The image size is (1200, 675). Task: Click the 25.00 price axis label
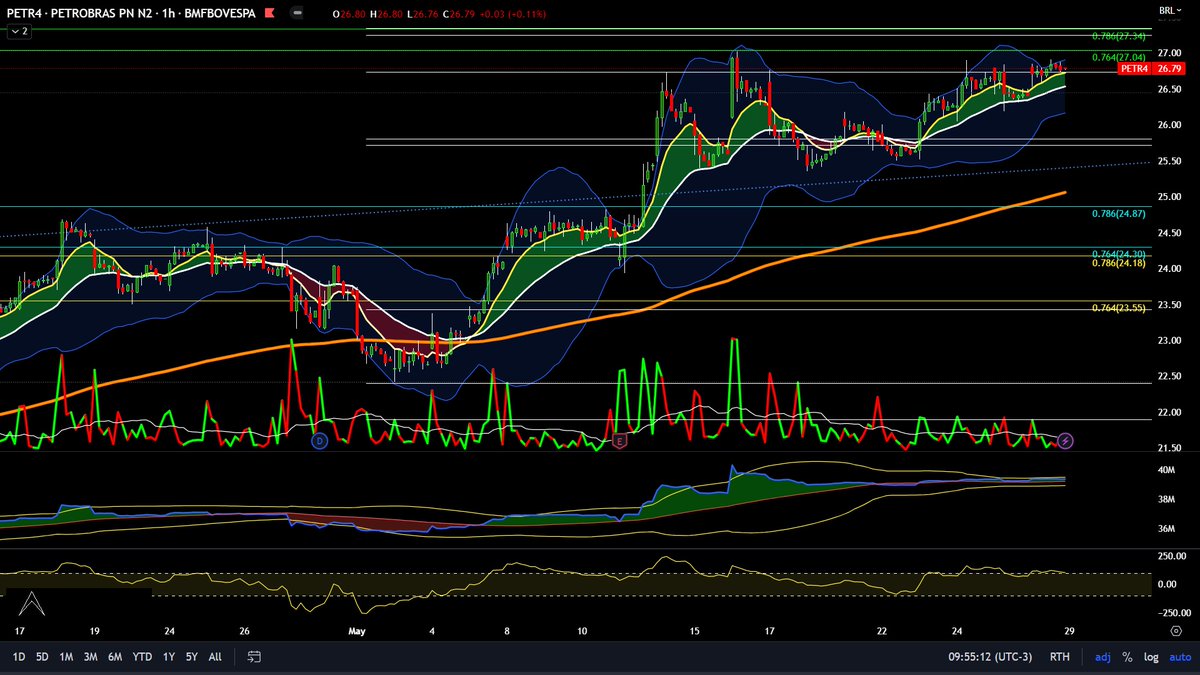coord(1169,197)
